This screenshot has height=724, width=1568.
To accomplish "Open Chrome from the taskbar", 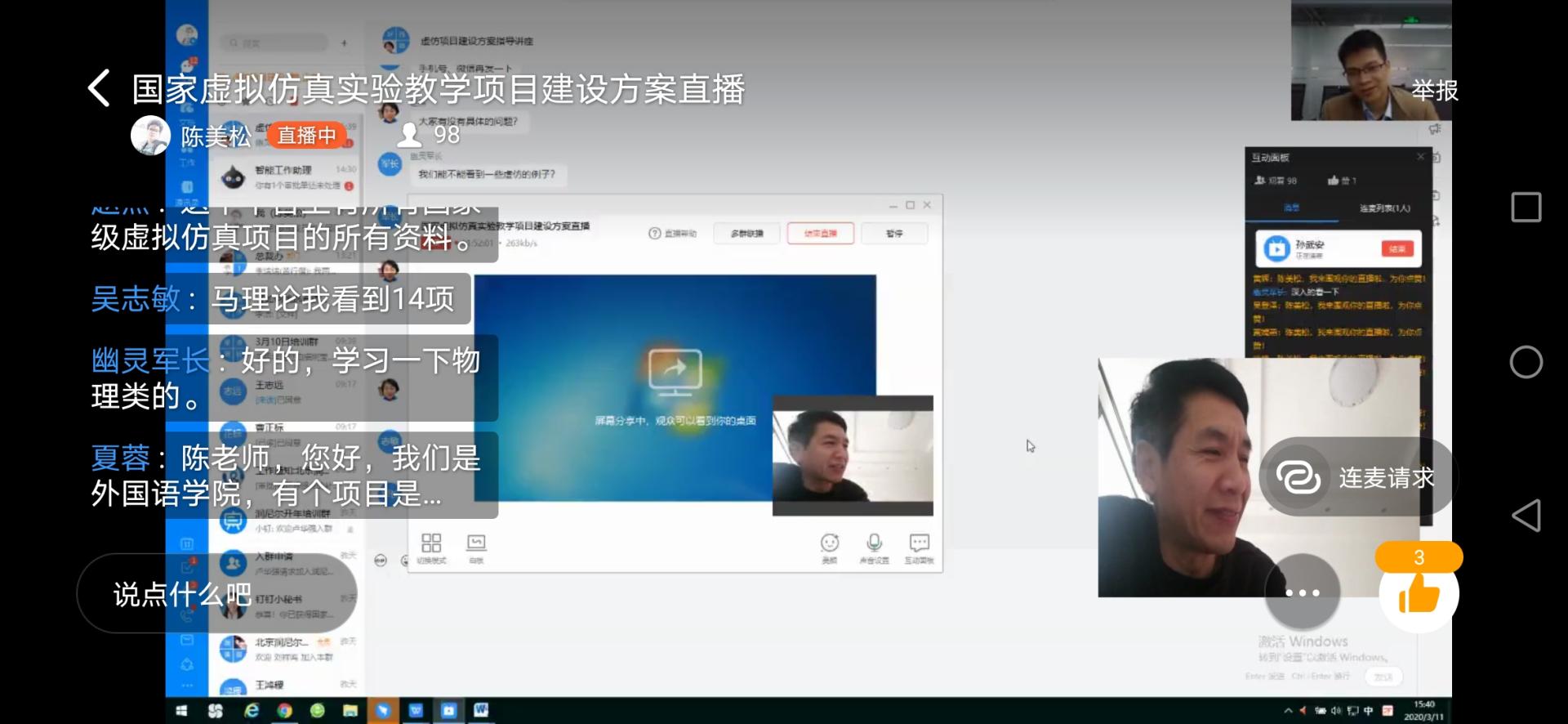I will [x=284, y=710].
